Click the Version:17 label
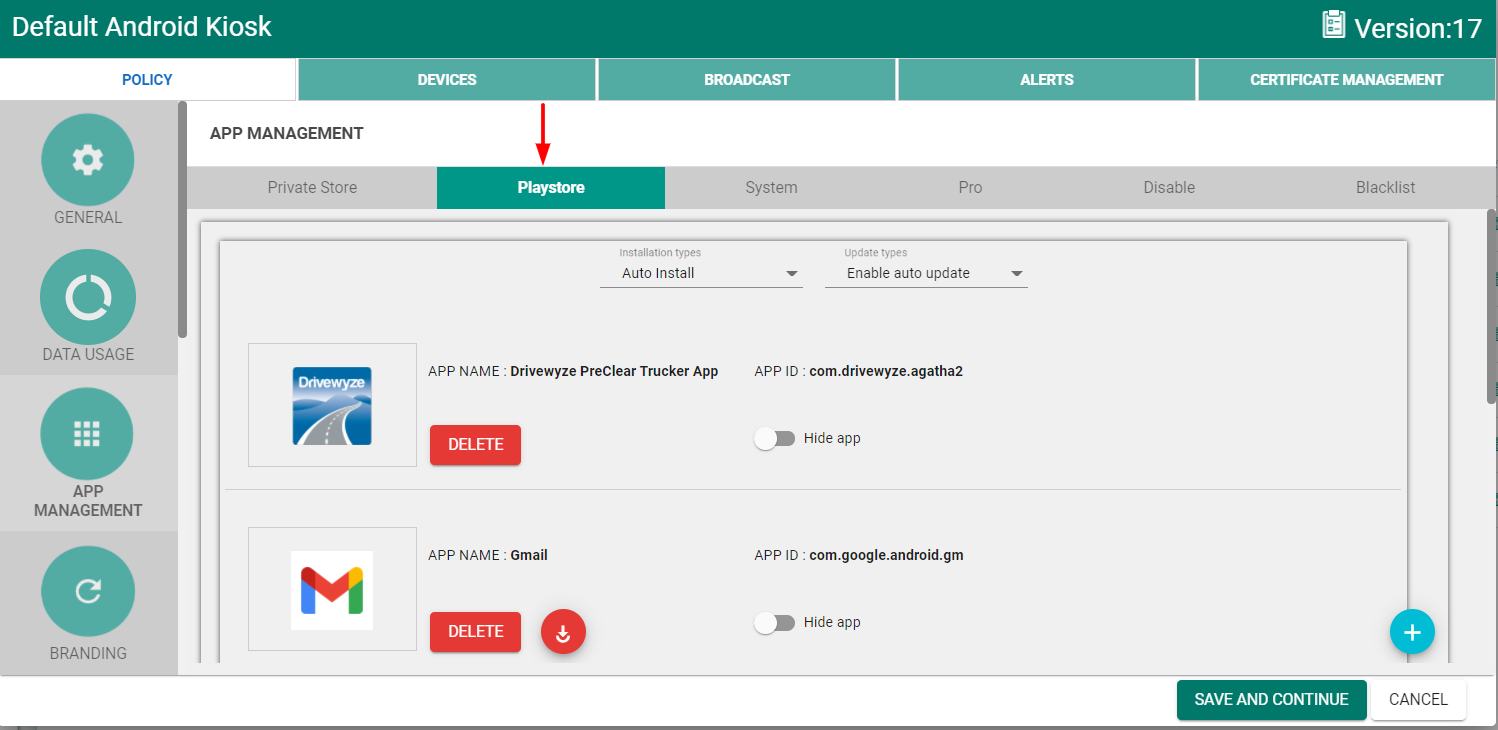The width and height of the screenshot is (1498, 730). [x=1418, y=28]
